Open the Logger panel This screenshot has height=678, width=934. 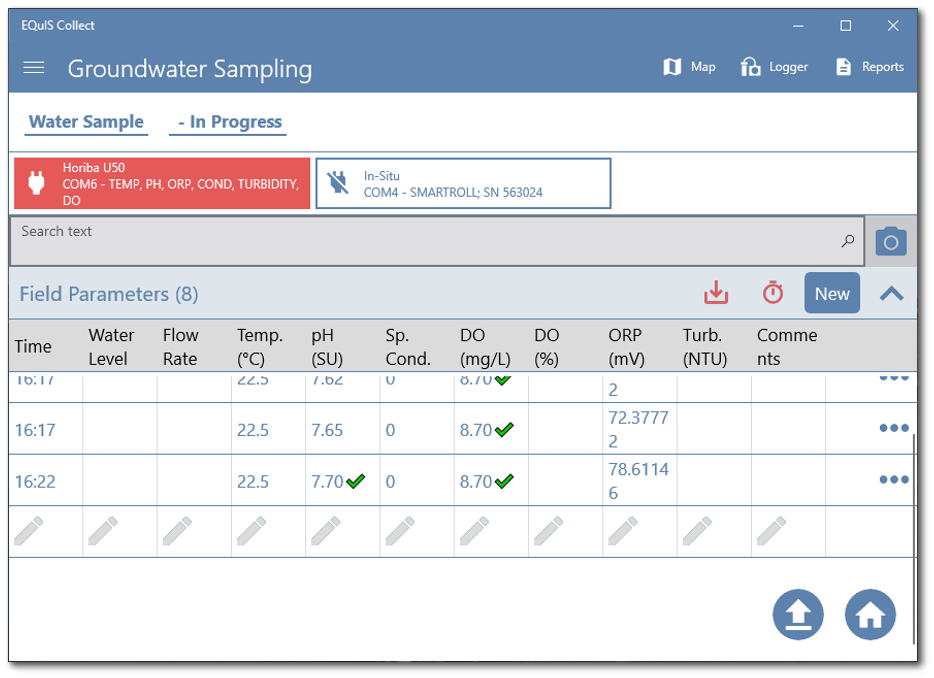774,66
